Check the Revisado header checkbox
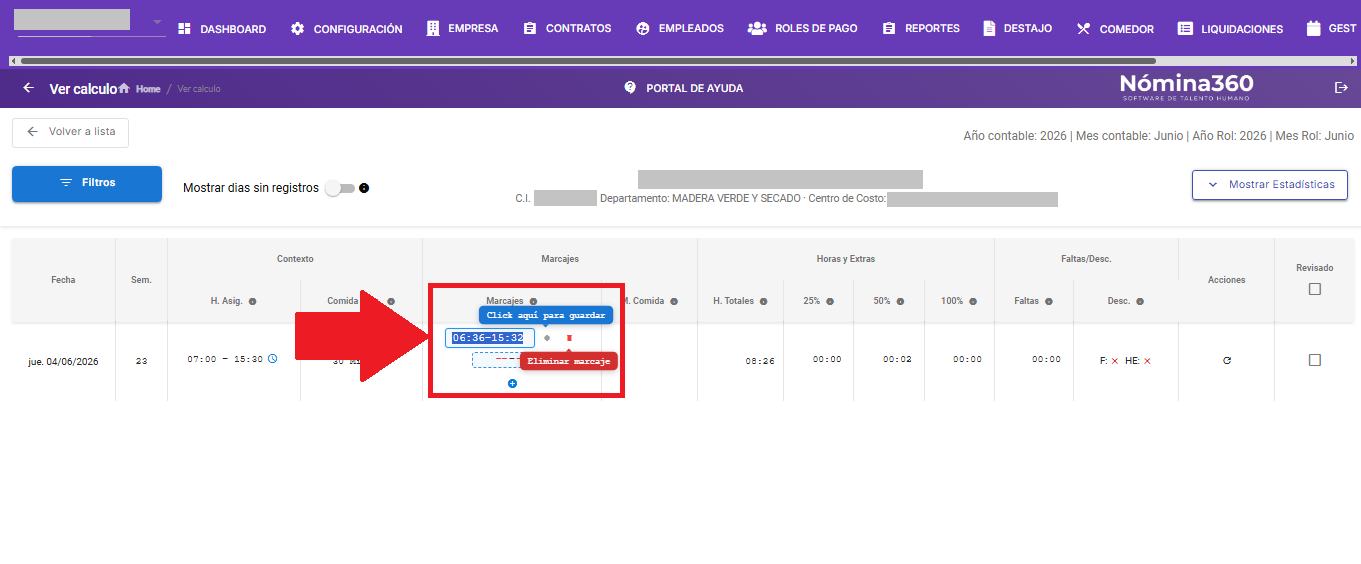 click(x=1314, y=289)
